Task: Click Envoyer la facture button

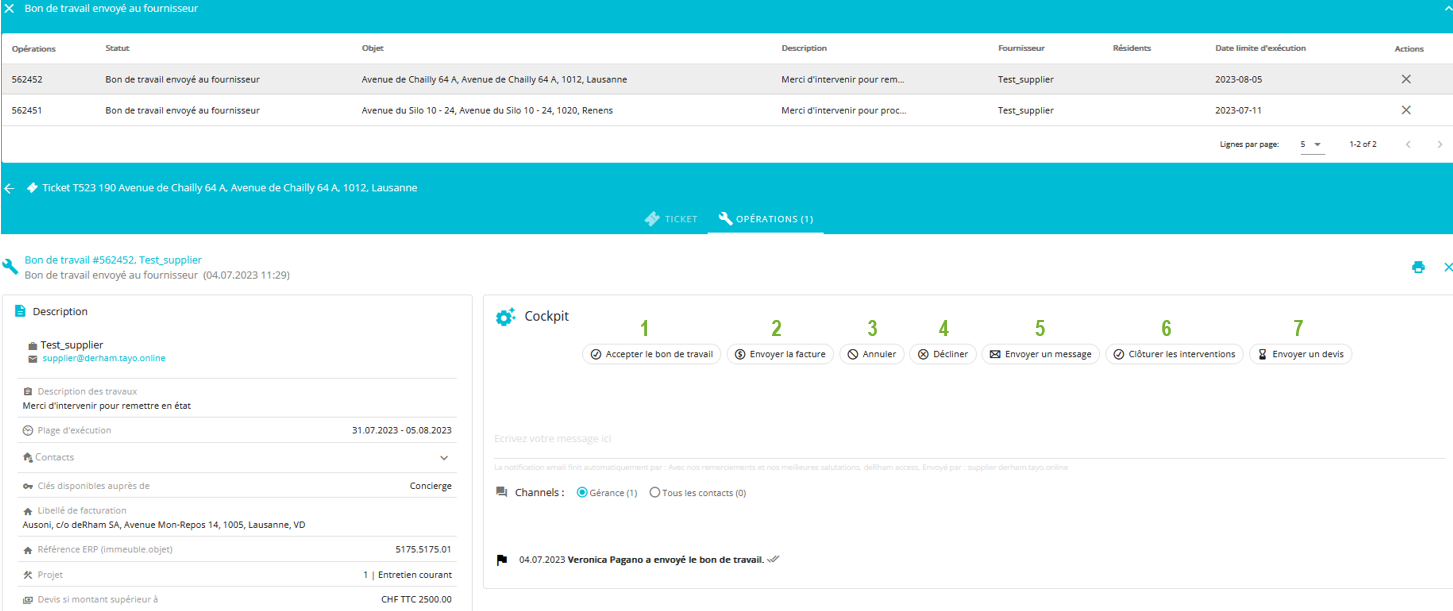Action: point(780,354)
